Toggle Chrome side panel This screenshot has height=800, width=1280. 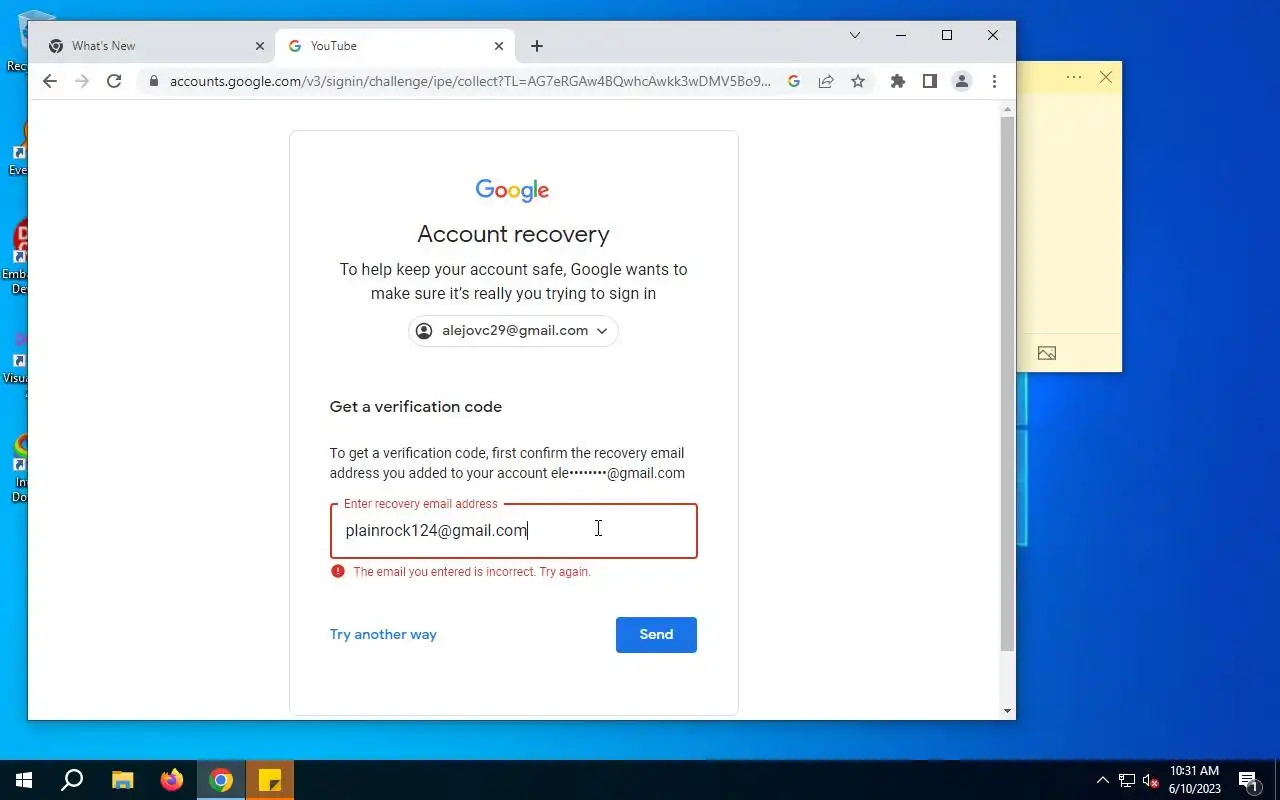tap(930, 82)
